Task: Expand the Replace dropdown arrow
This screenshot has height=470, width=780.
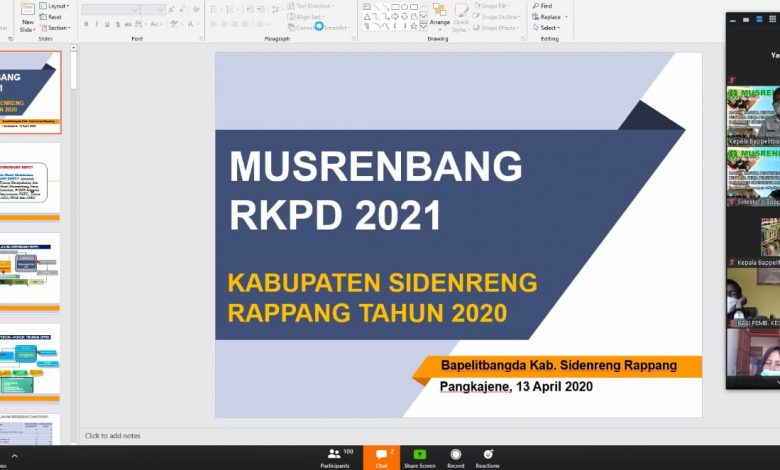Action: point(566,17)
